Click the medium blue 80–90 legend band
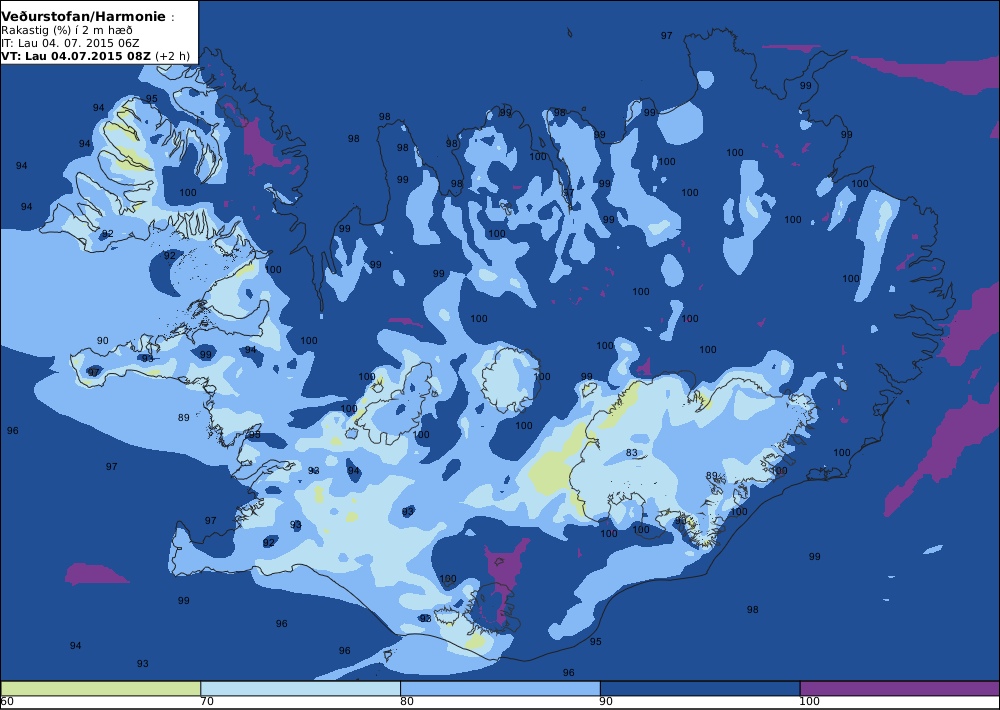 point(500,688)
